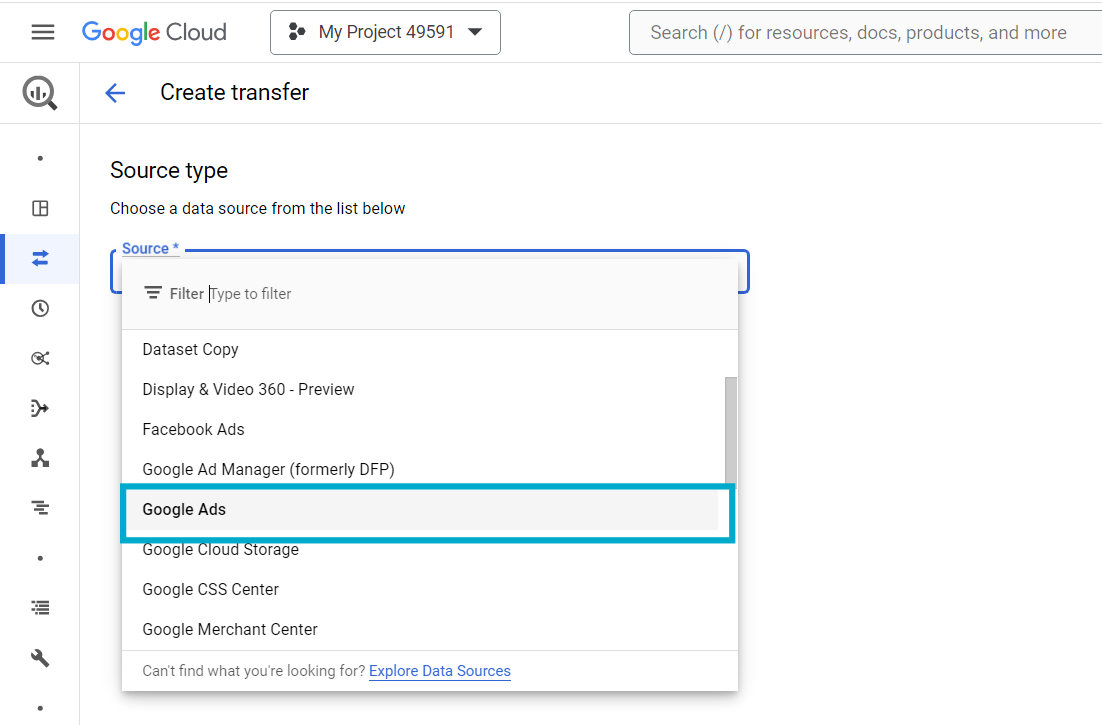Open the wrench tool icon in sidebar
This screenshot has height=725, width=1102.
point(40,658)
